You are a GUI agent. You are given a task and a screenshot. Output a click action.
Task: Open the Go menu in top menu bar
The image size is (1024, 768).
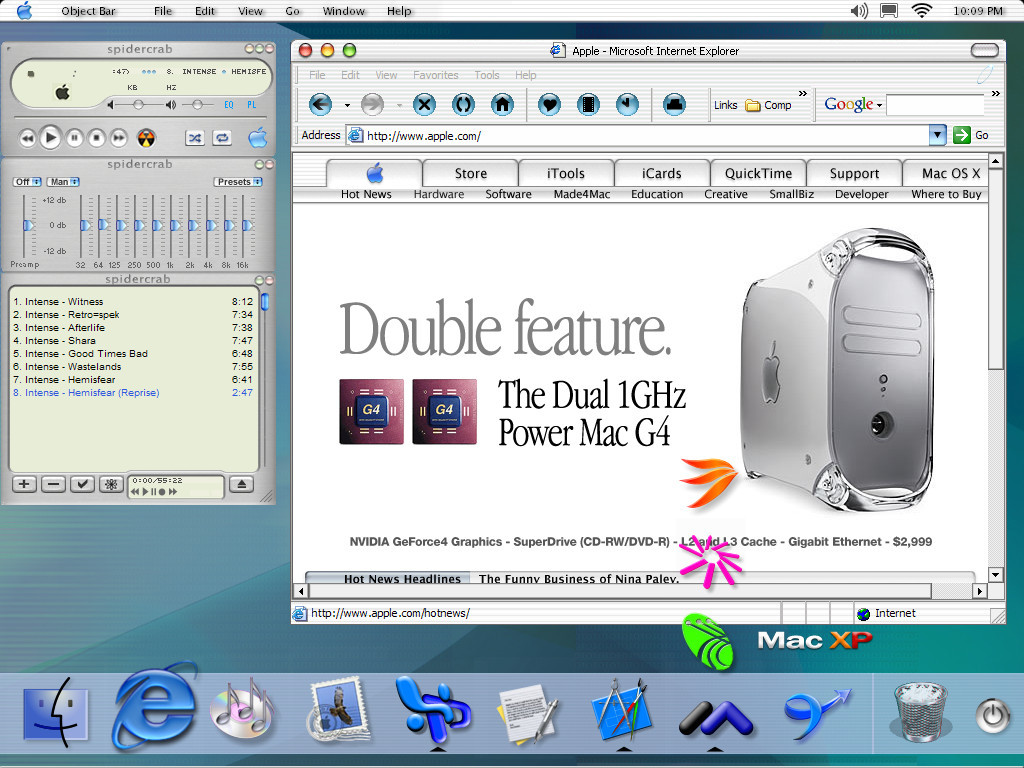coord(293,11)
